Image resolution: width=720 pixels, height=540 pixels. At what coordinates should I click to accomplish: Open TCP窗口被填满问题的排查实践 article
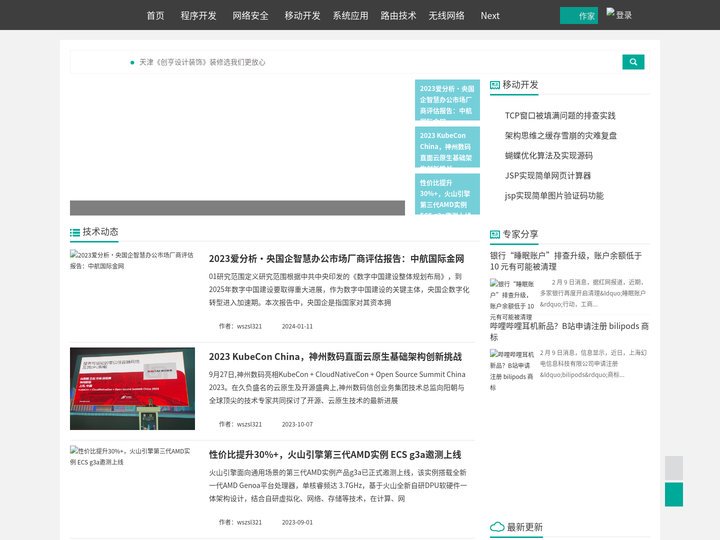[x=560, y=116]
